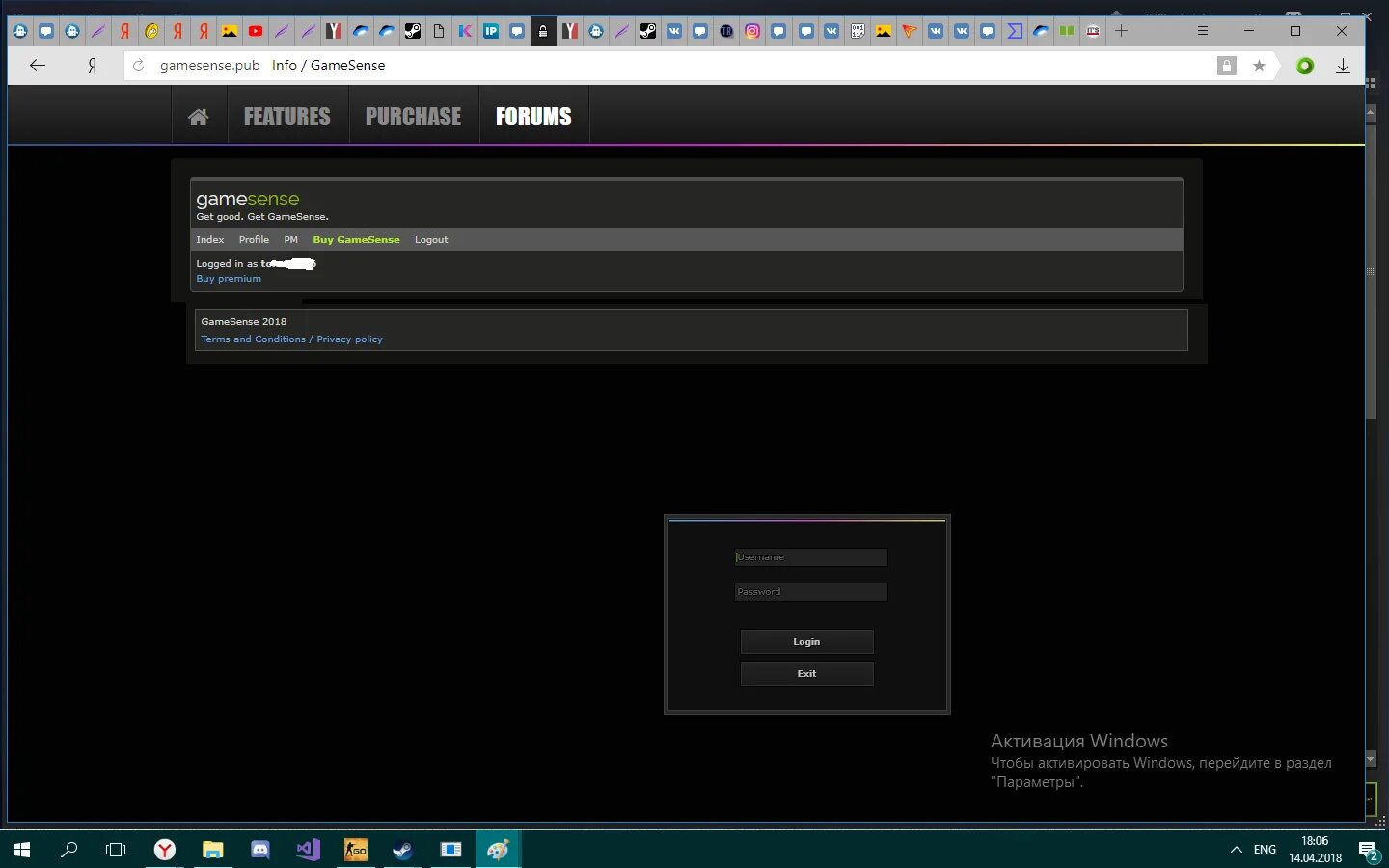Switch to the dark TR circle tab
This screenshot has width=1389, height=868.
(x=726, y=31)
